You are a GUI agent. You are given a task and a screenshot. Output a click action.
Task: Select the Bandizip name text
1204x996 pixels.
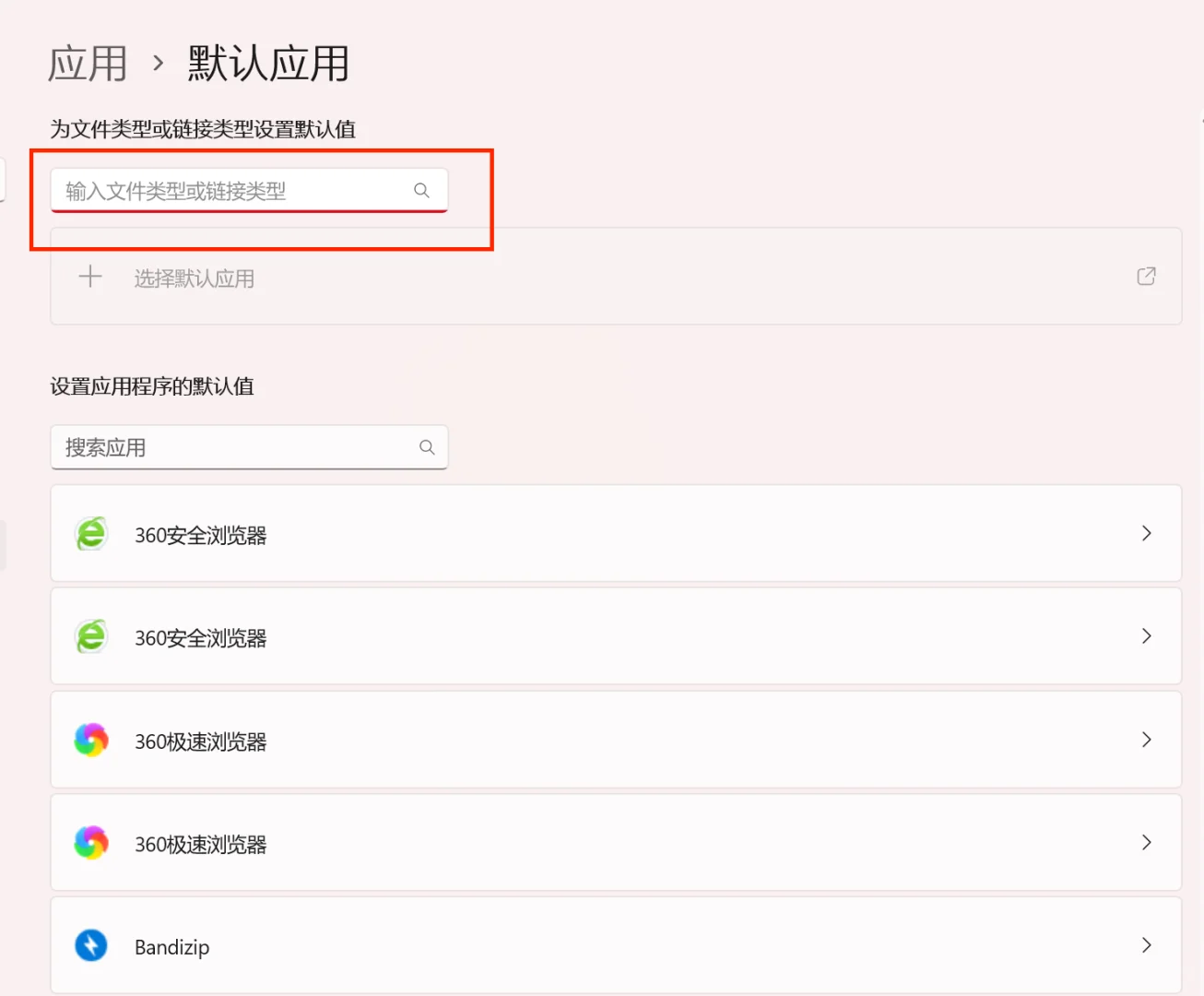(x=172, y=947)
